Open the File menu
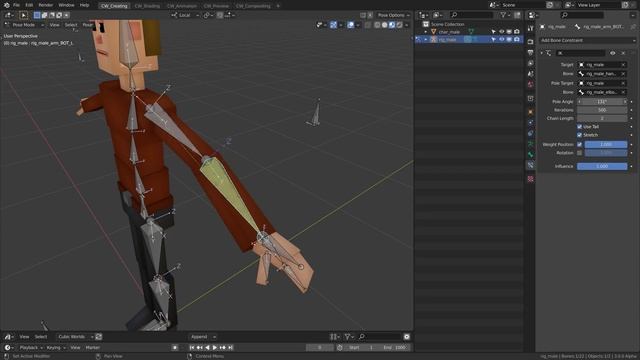This screenshot has width=640, height=360. pos(16,5)
